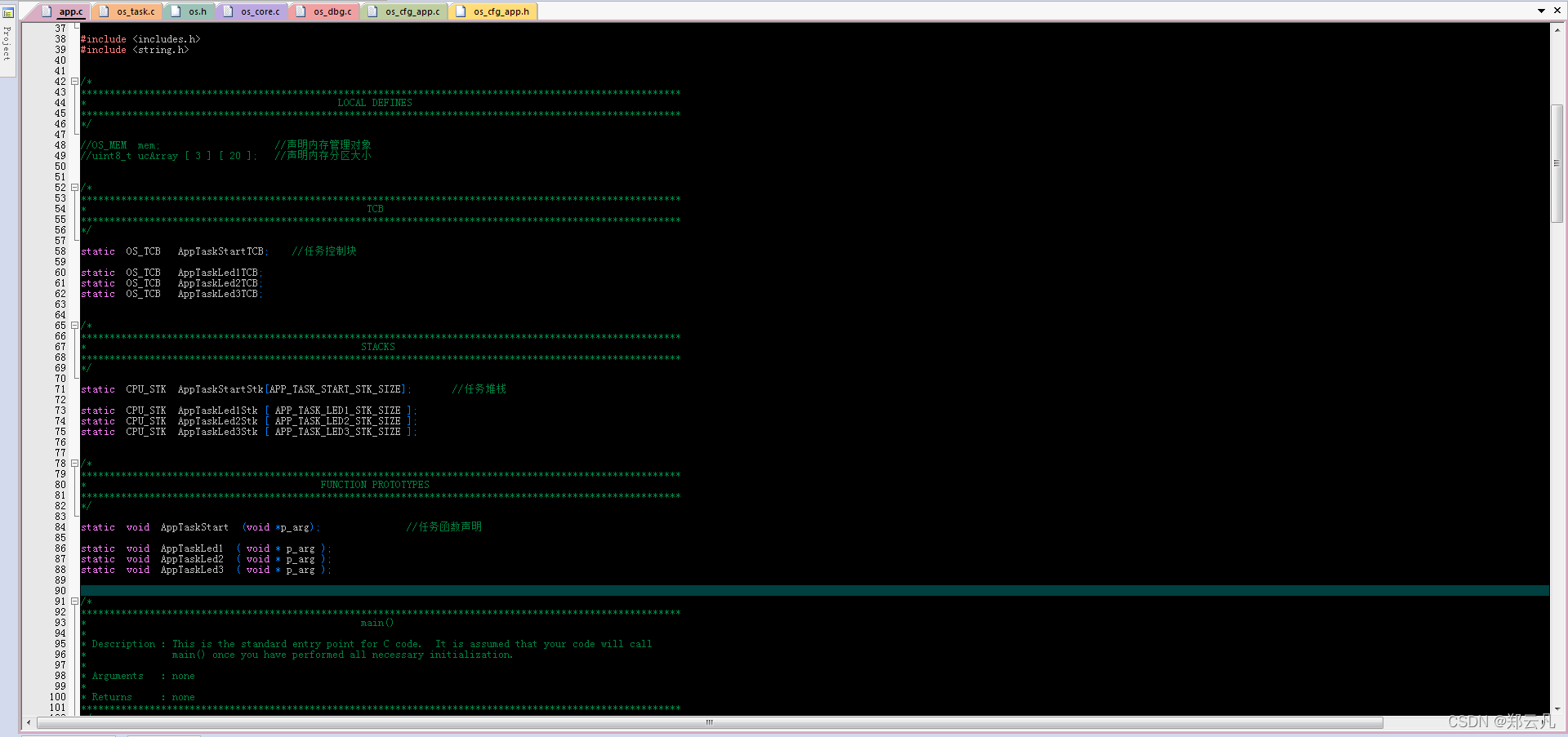Collapse the FUNCTION PROTOTYPES comment block at line 78
1568x737 pixels.
coord(74,464)
